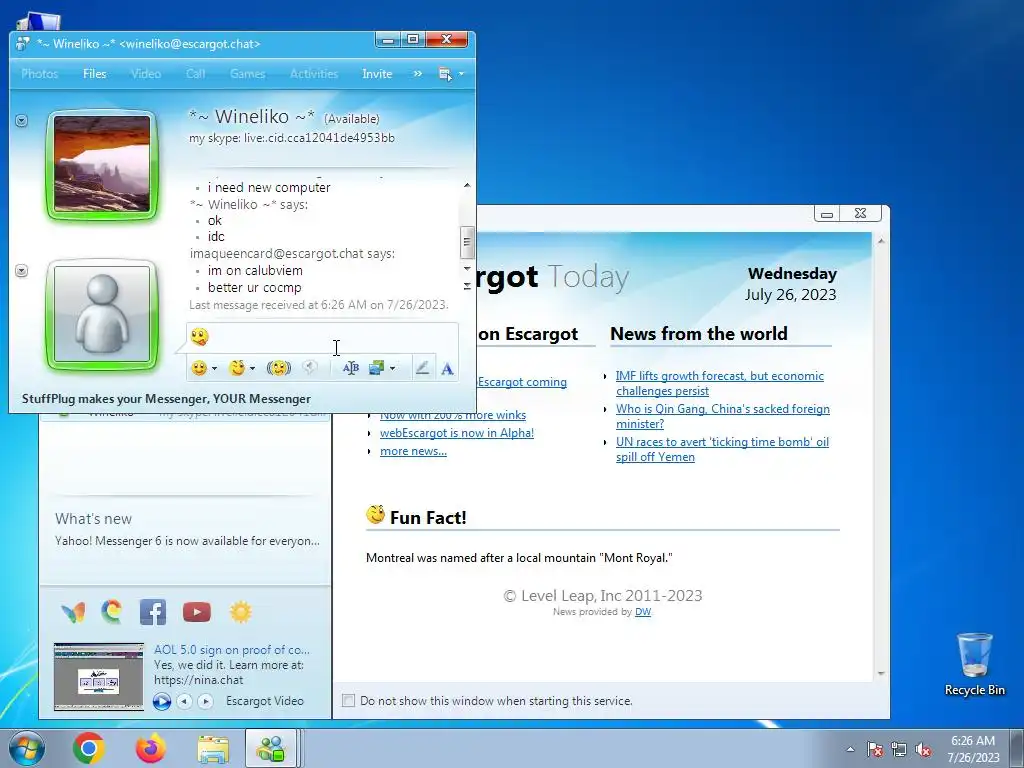Open the Qin Gang foreign minister link
Image resolution: width=1024 pixels, height=768 pixels.
click(722, 416)
